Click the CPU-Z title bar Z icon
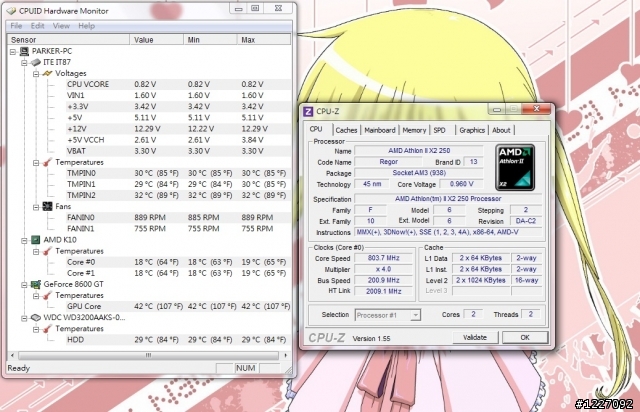 tap(308, 111)
